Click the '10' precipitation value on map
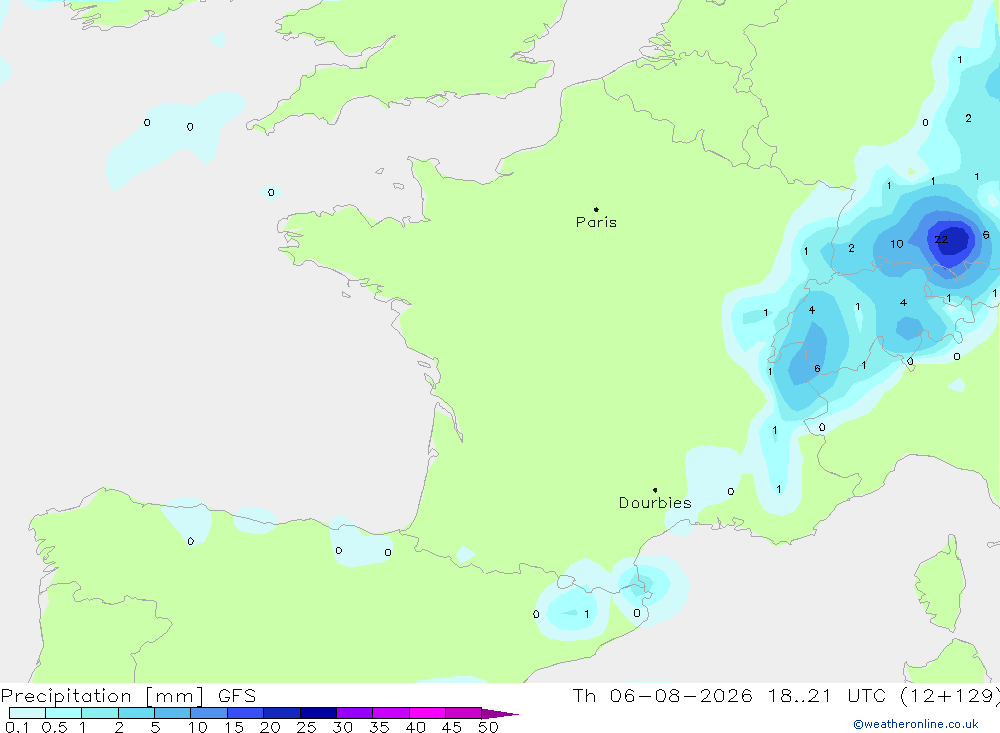This screenshot has height=733, width=1000. [897, 244]
